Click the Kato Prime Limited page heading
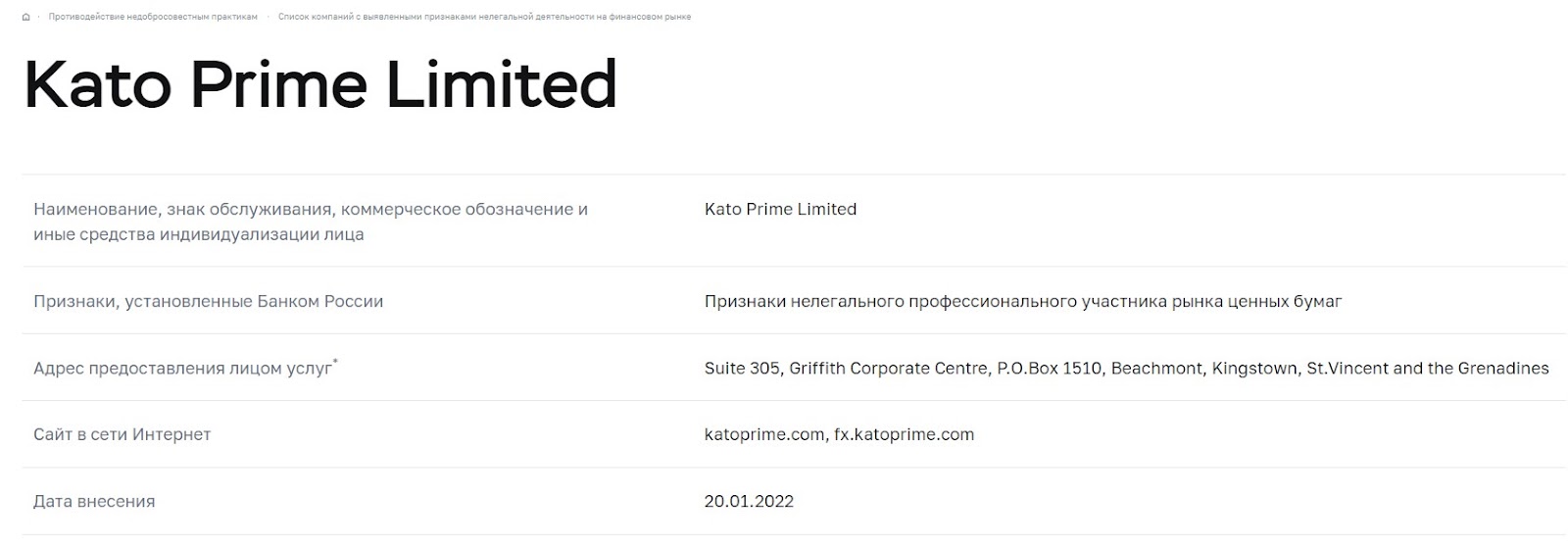The image size is (1568, 549). click(320, 84)
